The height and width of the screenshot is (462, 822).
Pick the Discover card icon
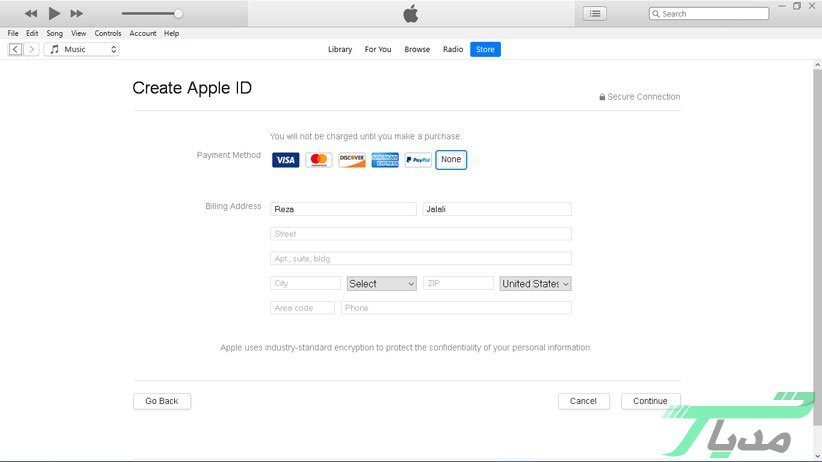click(x=352, y=160)
